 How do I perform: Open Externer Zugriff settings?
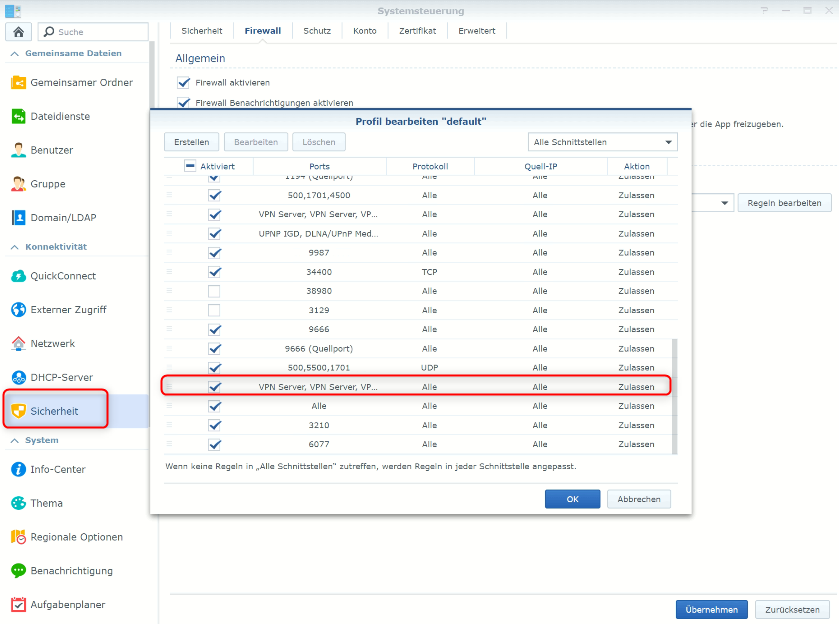tap(68, 310)
